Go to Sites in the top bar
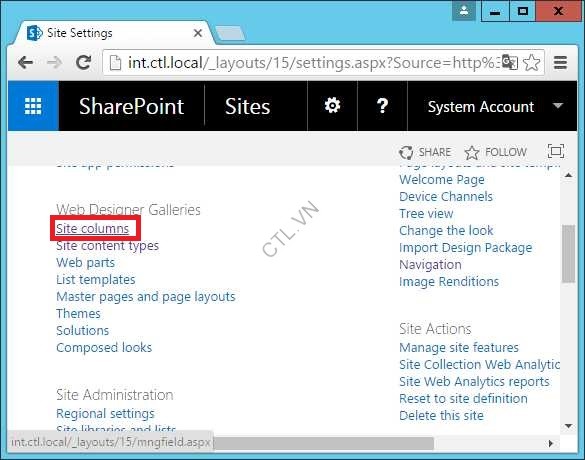585x460 pixels. tap(247, 107)
